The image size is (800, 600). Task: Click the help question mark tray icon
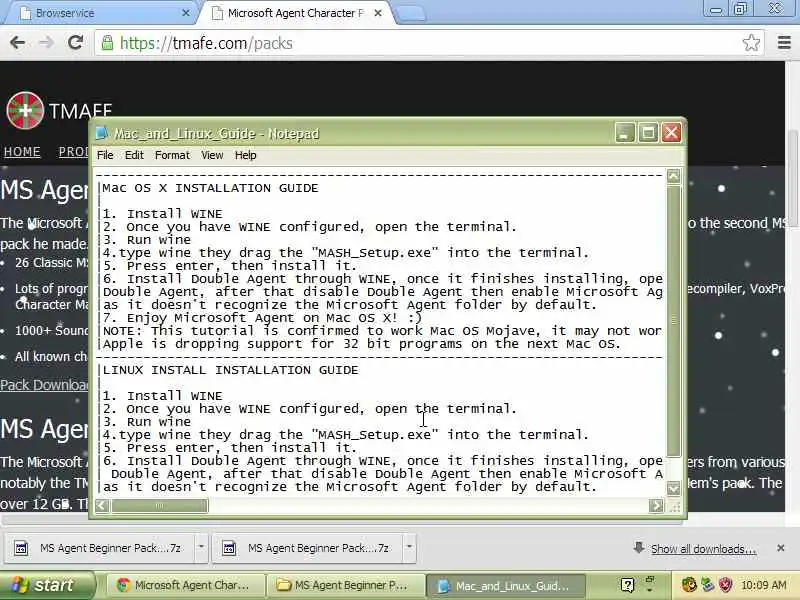pyautogui.click(x=628, y=585)
